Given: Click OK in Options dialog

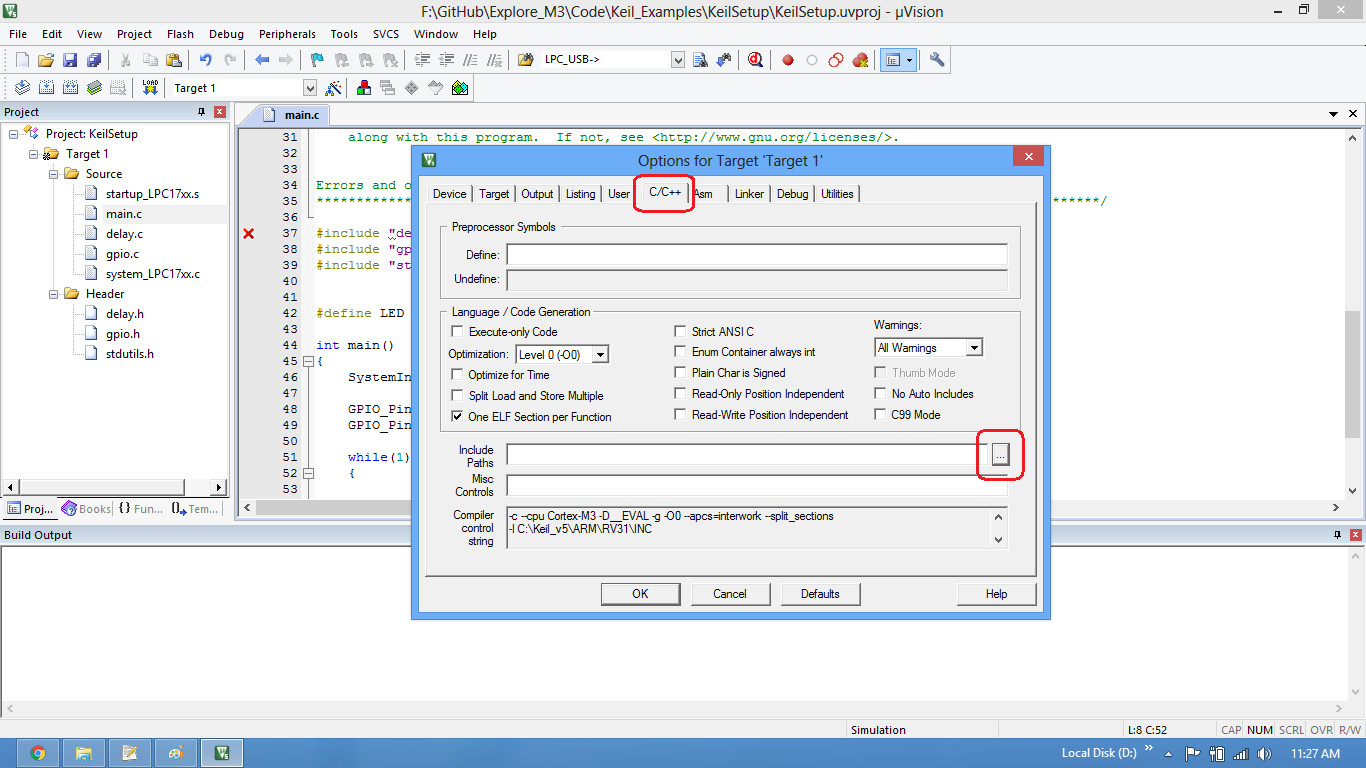Looking at the screenshot, I should [640, 594].
